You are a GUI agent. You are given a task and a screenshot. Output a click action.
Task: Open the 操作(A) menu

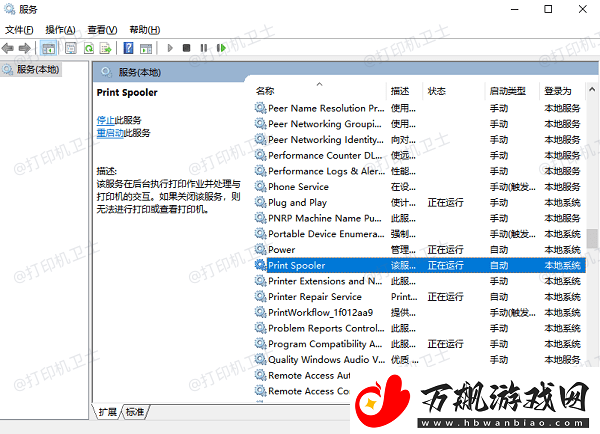pos(60,30)
